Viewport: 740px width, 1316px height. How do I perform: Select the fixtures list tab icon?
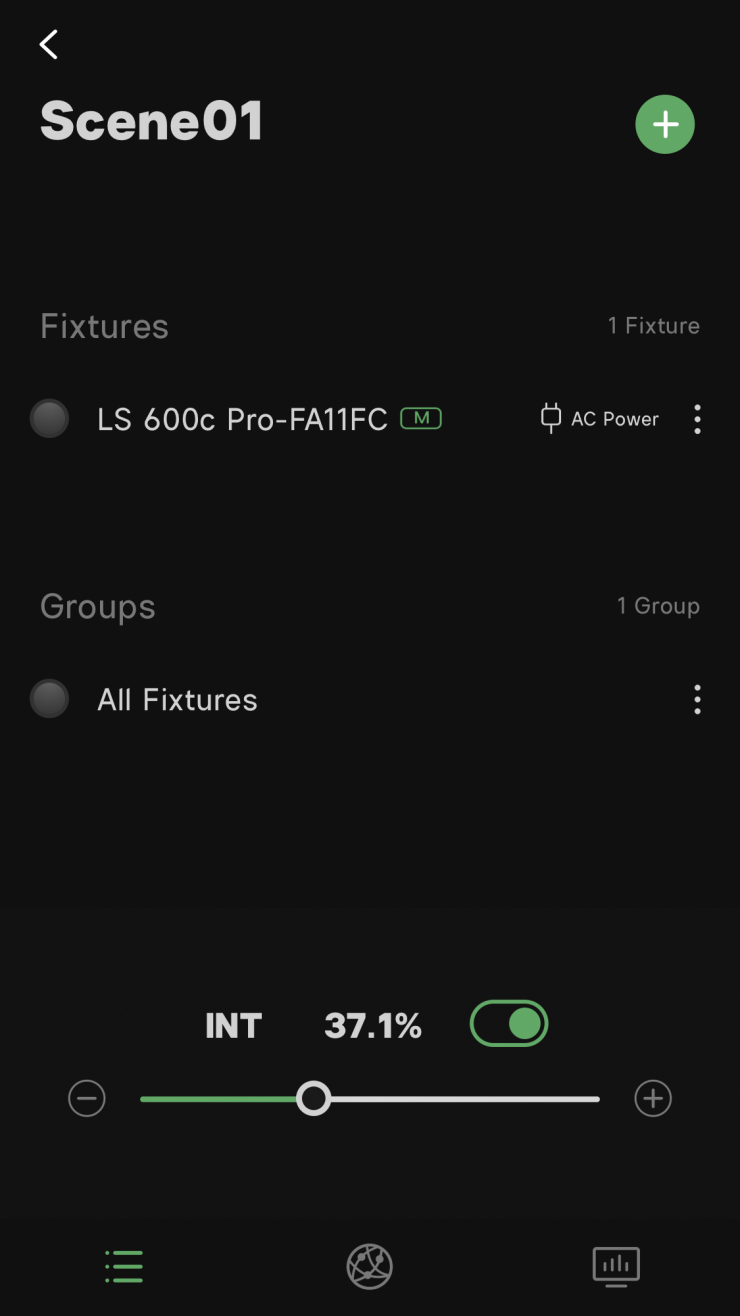[124, 1266]
